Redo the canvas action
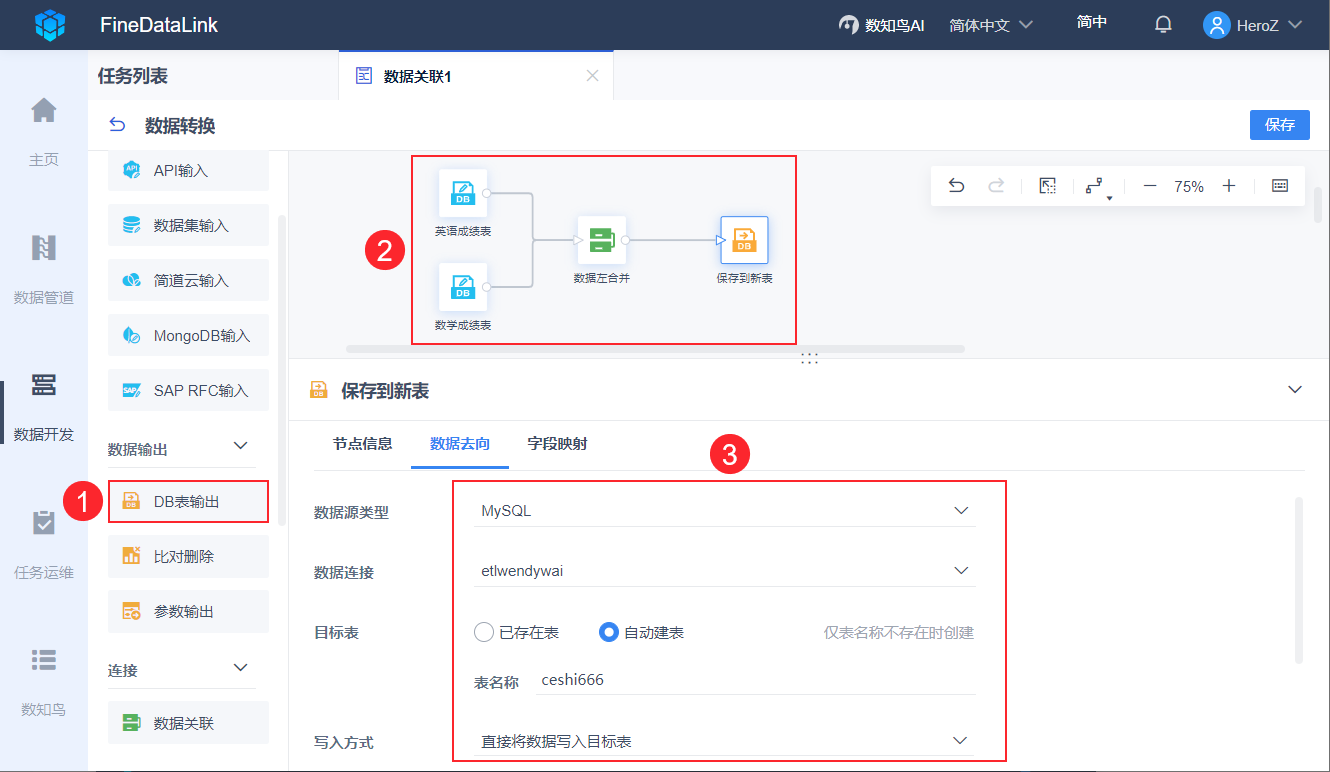Screen dimensions: 1330x772 pyautogui.click(x=996, y=186)
